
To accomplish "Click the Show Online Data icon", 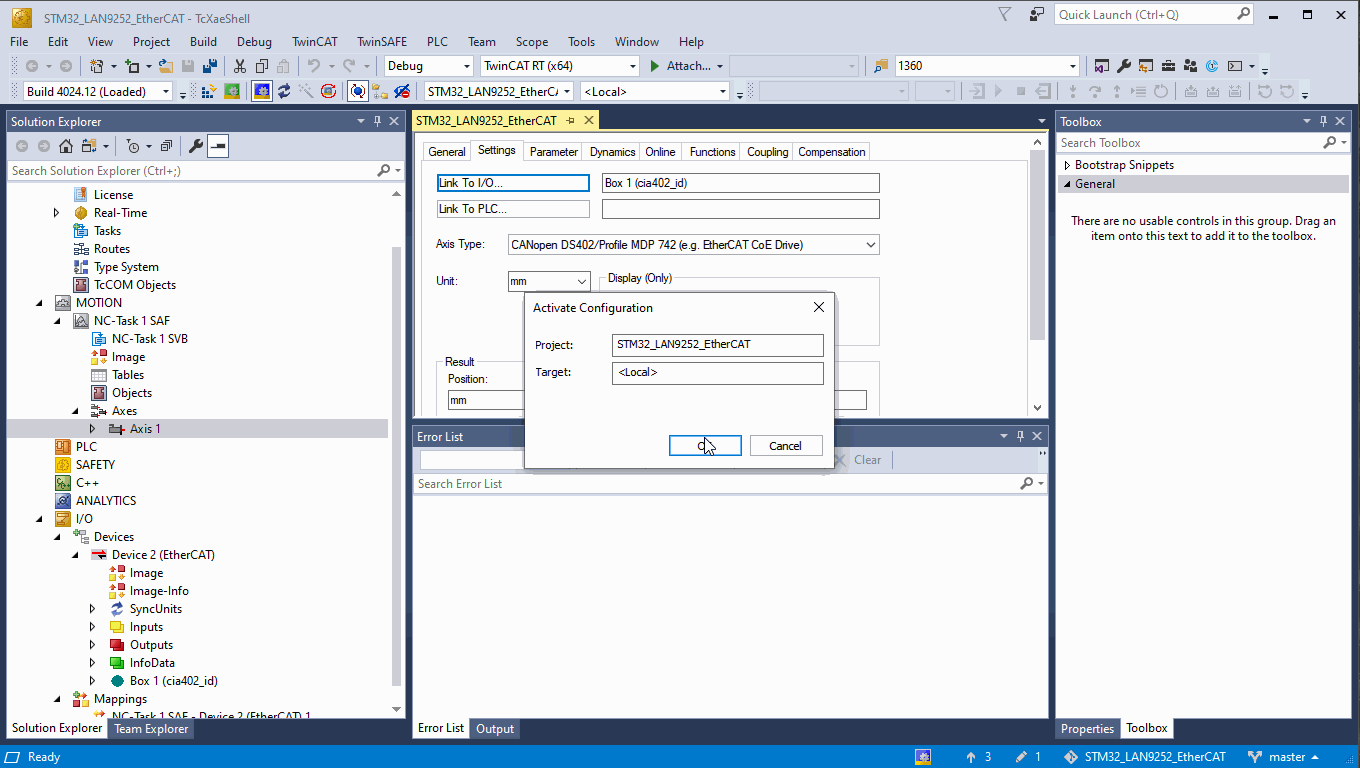I will click(x=357, y=92).
